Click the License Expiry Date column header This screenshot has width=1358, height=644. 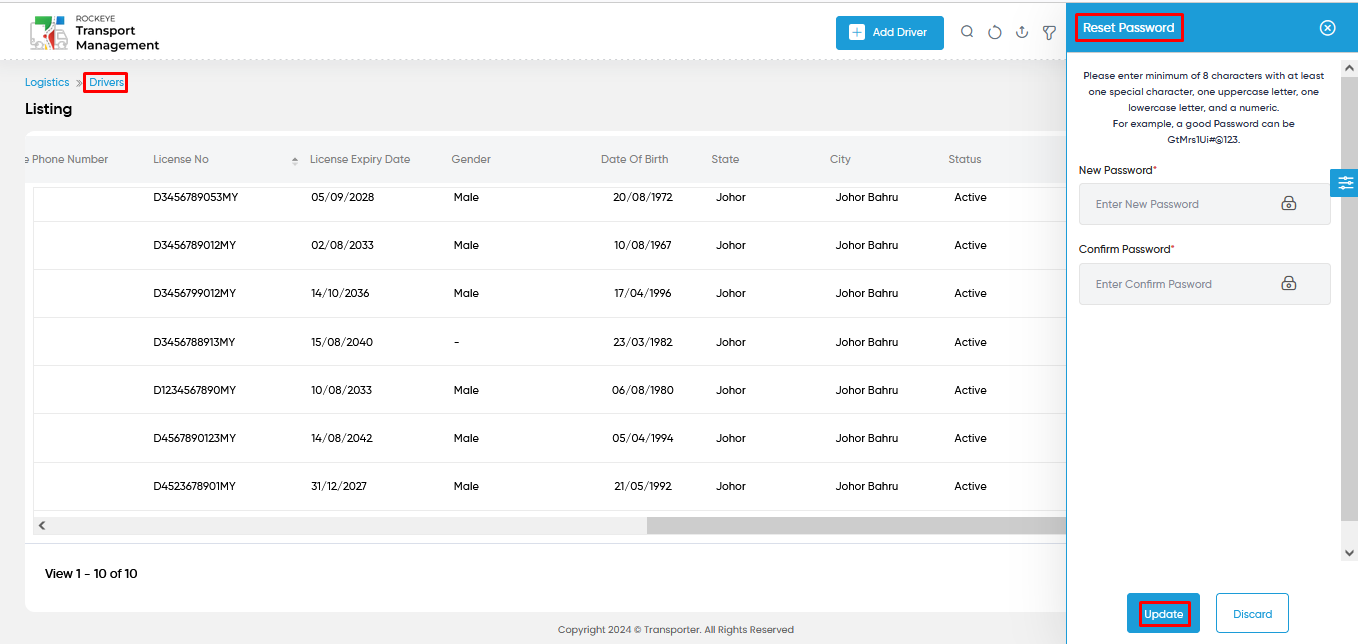[360, 160]
